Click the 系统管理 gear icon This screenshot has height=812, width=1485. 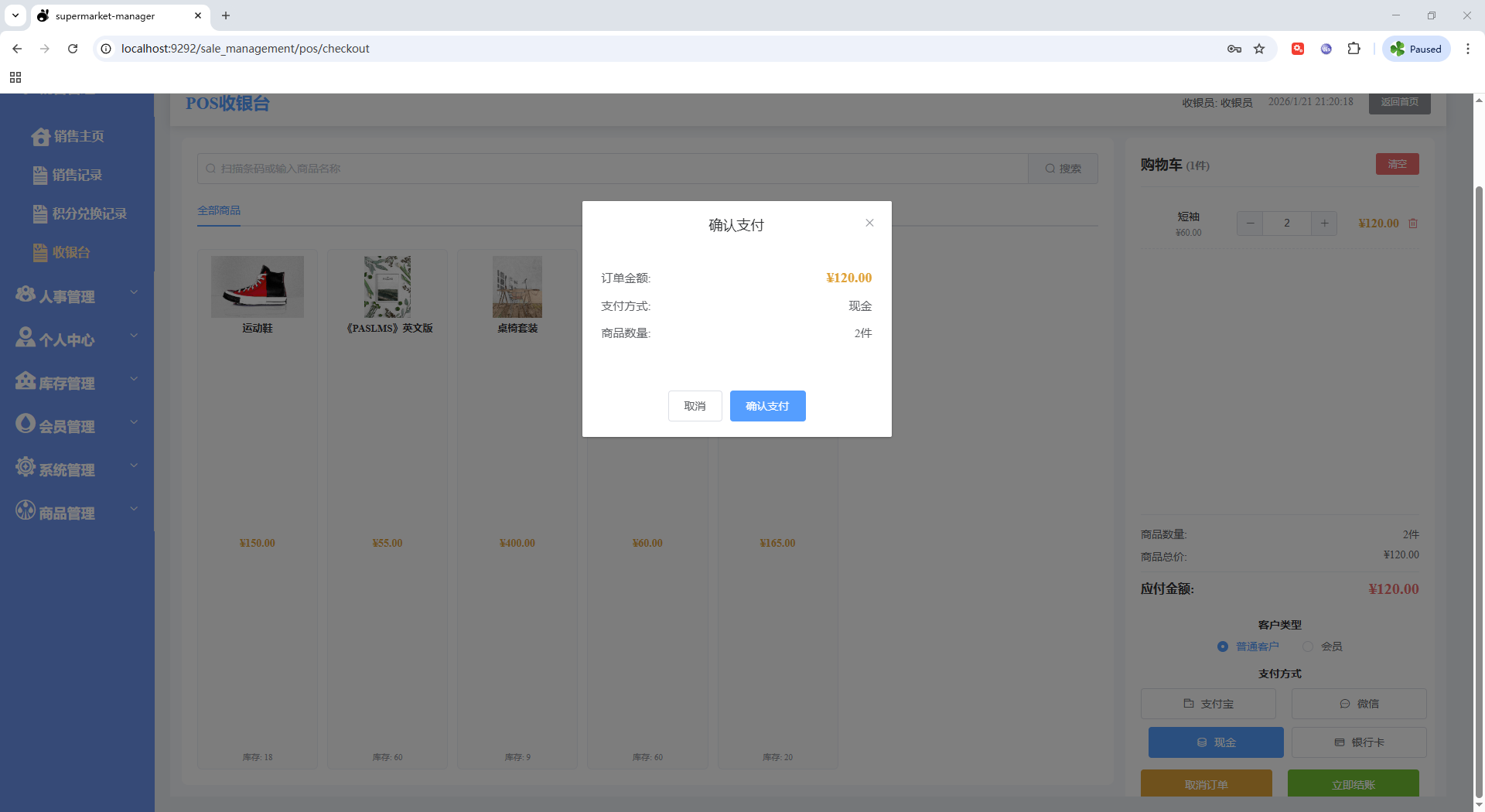pyautogui.click(x=26, y=467)
